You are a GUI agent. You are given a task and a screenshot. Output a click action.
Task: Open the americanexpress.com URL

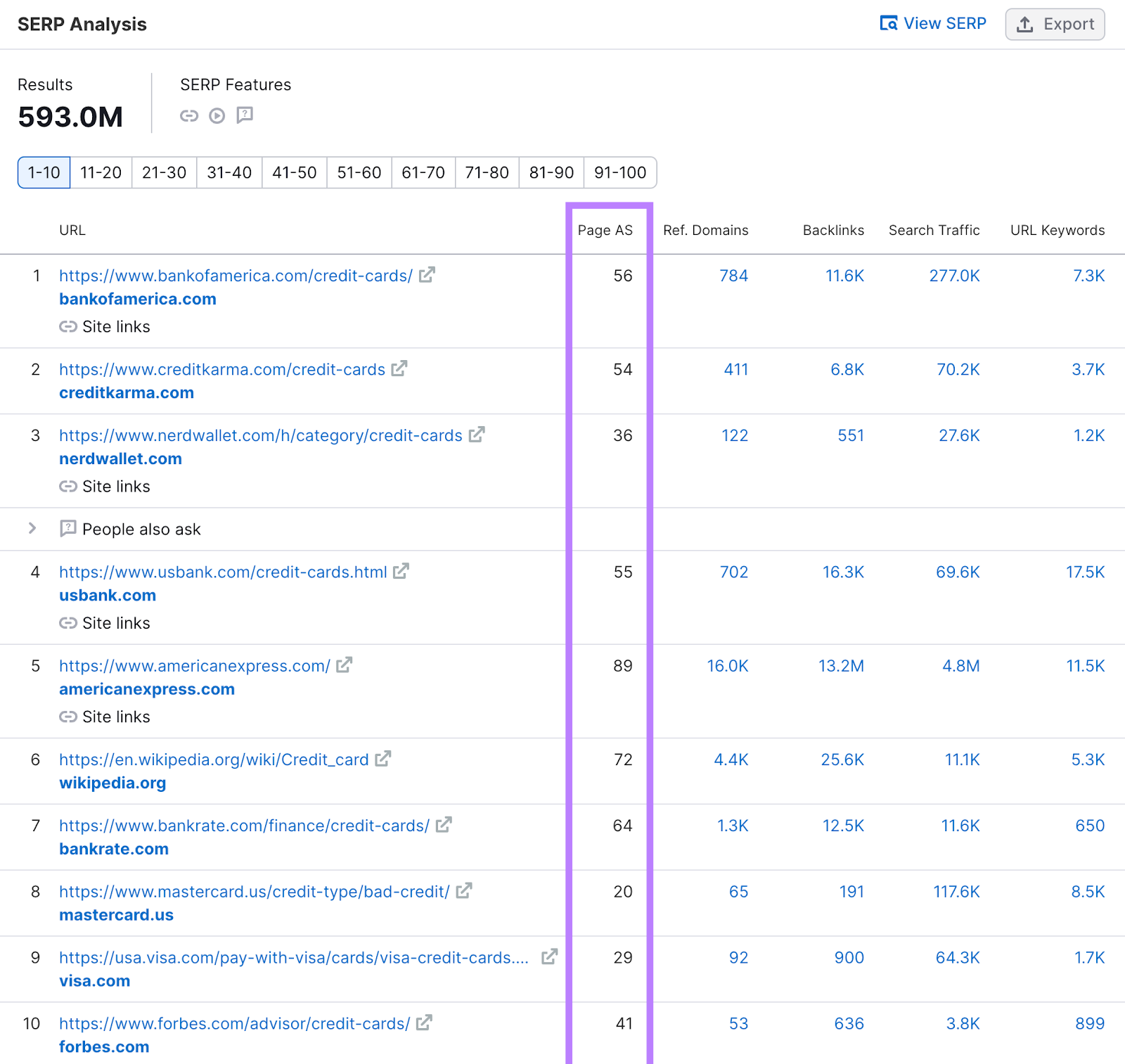(x=195, y=665)
